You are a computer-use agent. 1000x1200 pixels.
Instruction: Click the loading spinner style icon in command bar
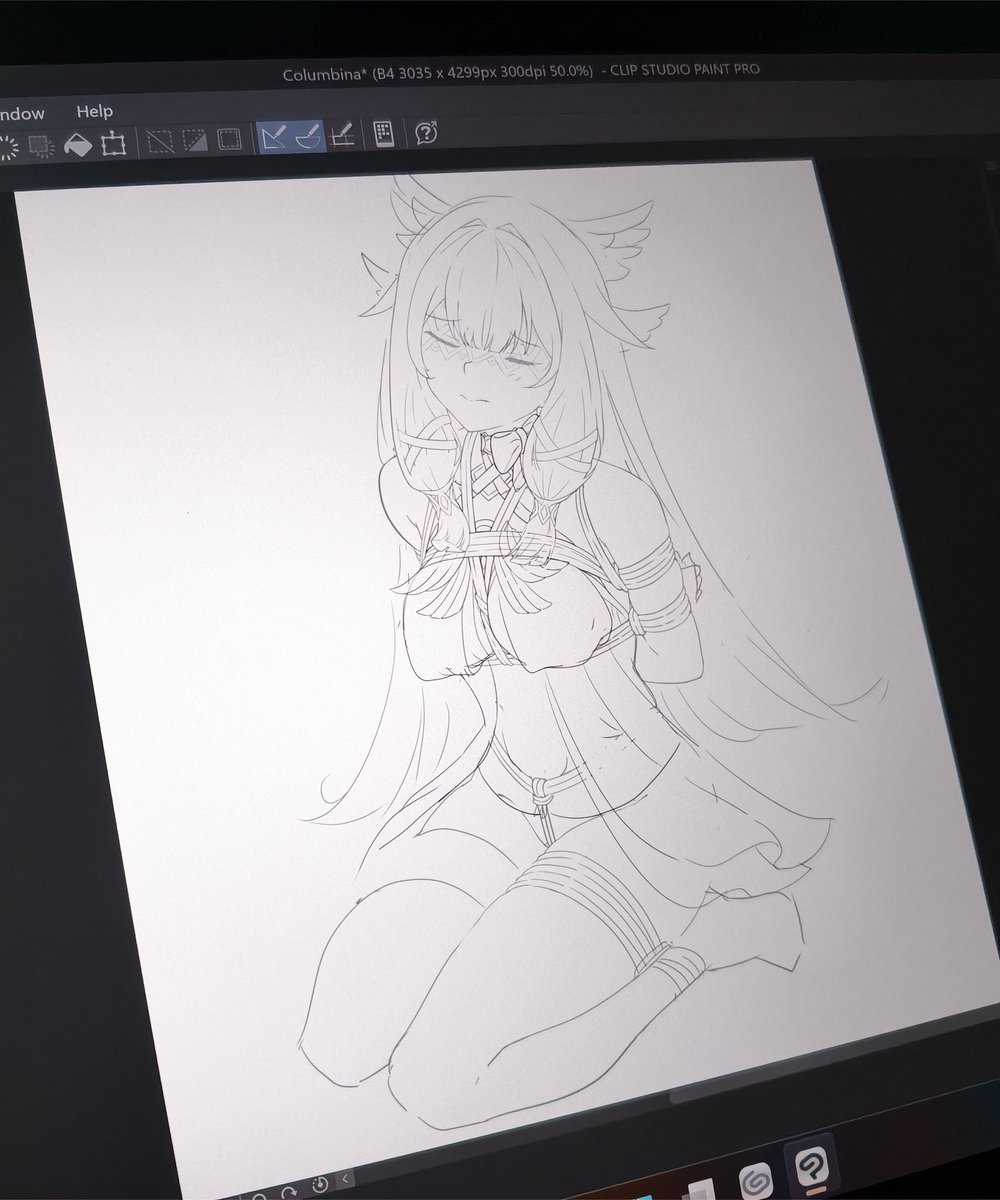(x=8, y=148)
